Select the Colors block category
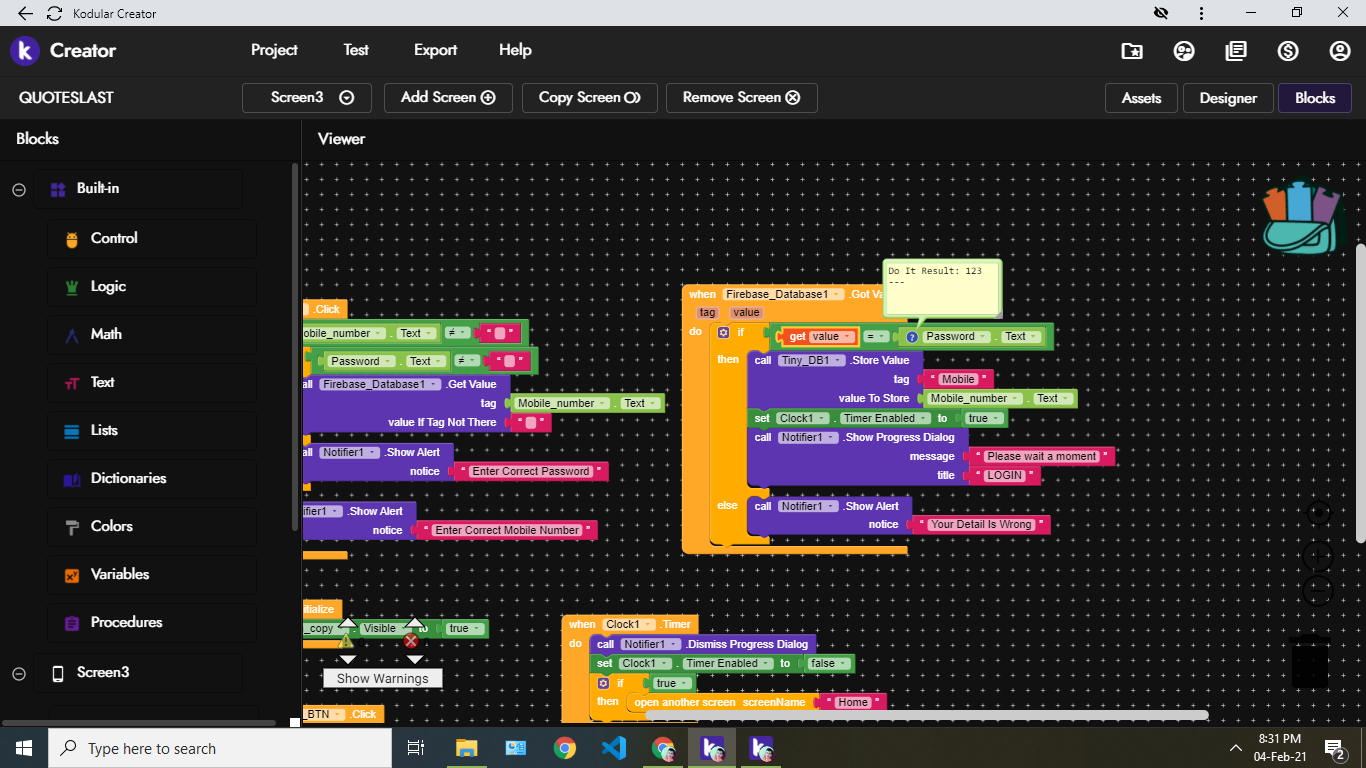 [111, 526]
